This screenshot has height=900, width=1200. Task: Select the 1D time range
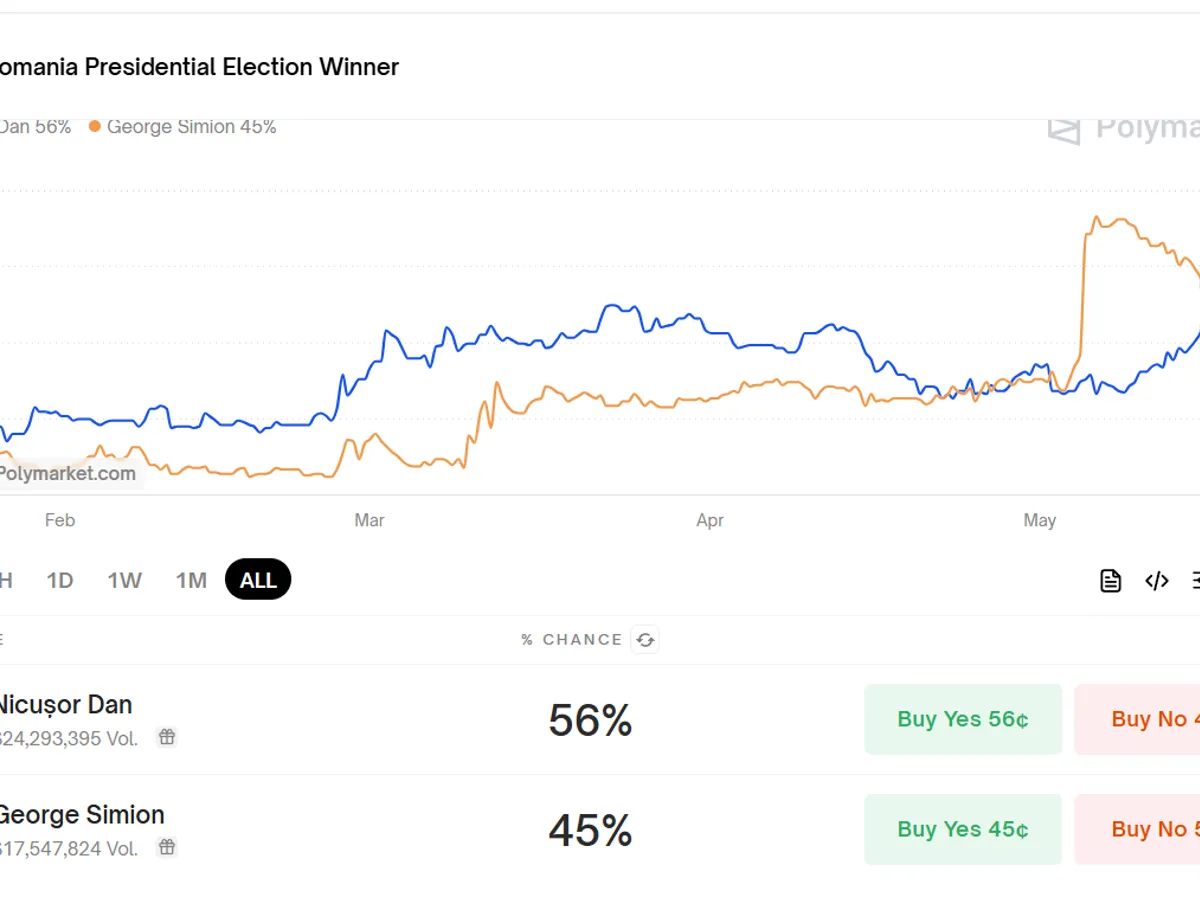pyautogui.click(x=60, y=580)
